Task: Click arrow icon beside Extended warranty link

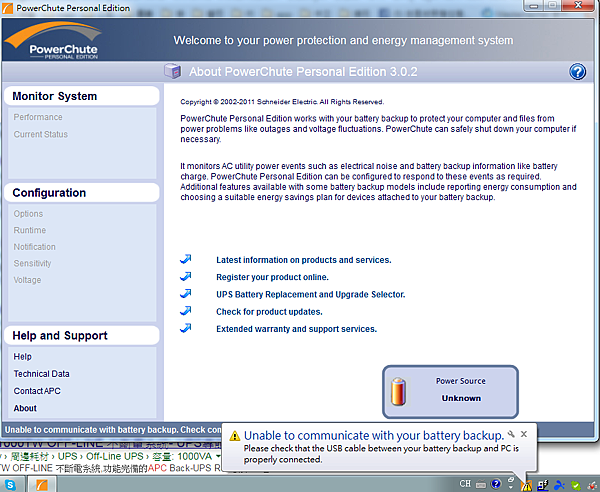Action: (186, 328)
